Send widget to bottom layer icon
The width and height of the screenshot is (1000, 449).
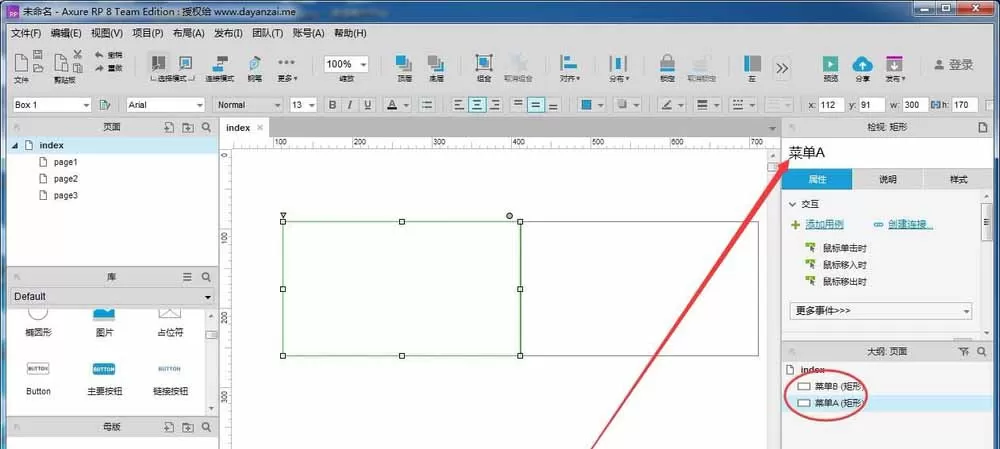[436, 63]
